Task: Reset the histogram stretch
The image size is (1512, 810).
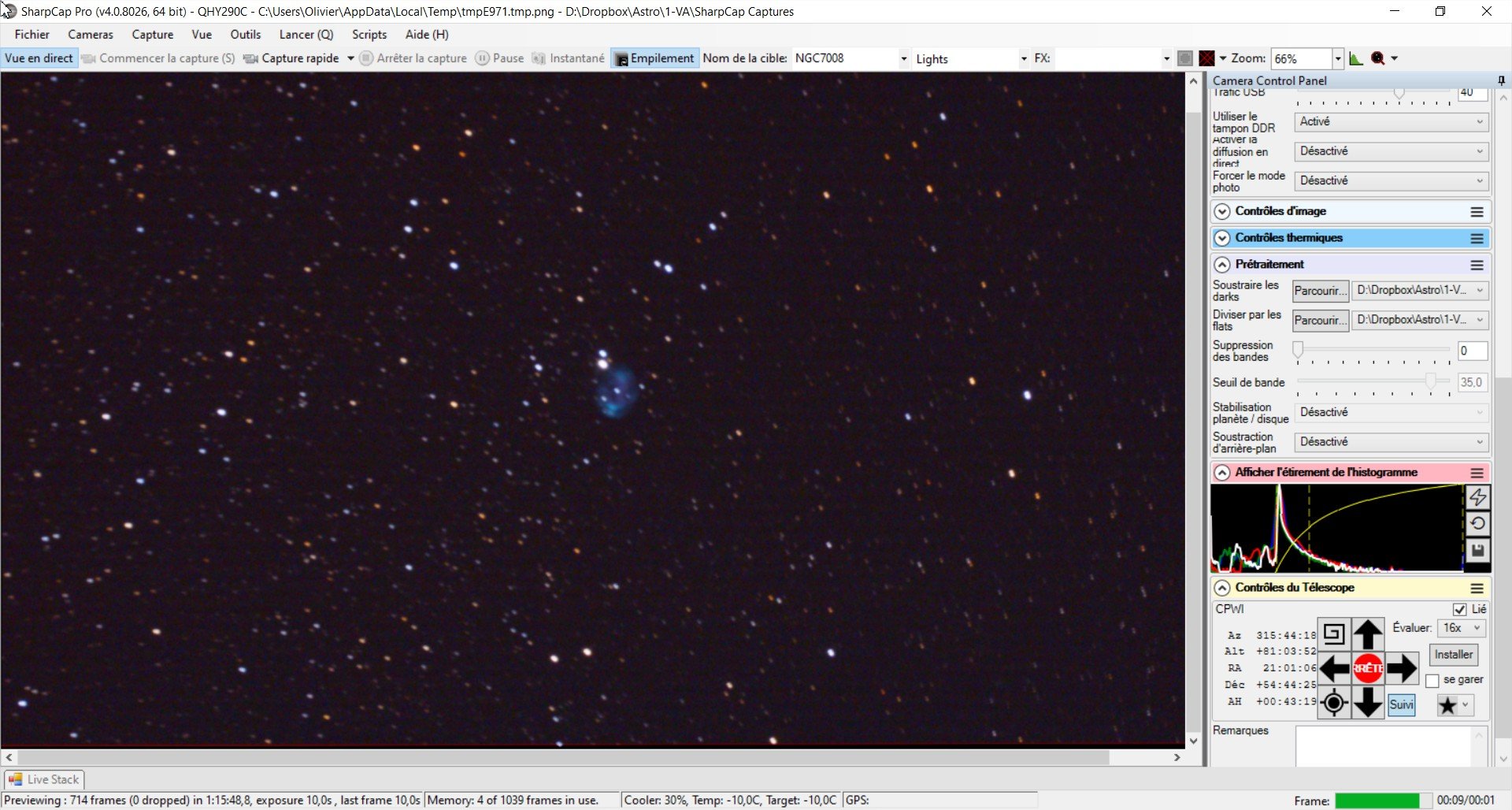Action: click(x=1477, y=524)
